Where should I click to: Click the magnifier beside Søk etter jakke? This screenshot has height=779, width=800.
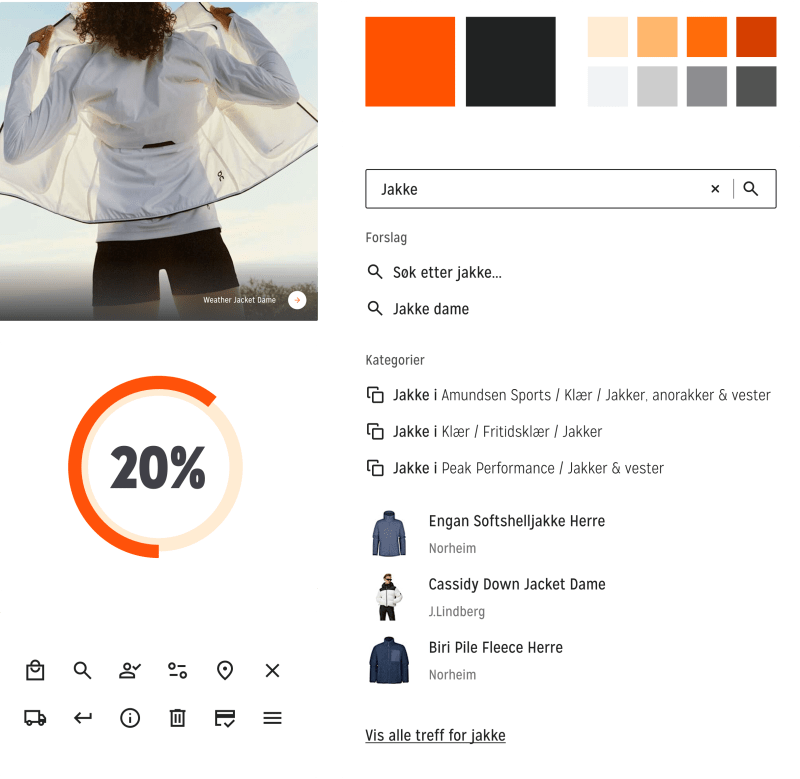[x=375, y=272]
